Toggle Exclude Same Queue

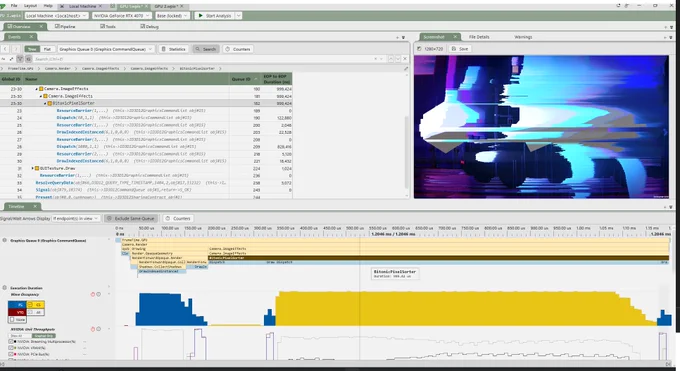click(131, 218)
